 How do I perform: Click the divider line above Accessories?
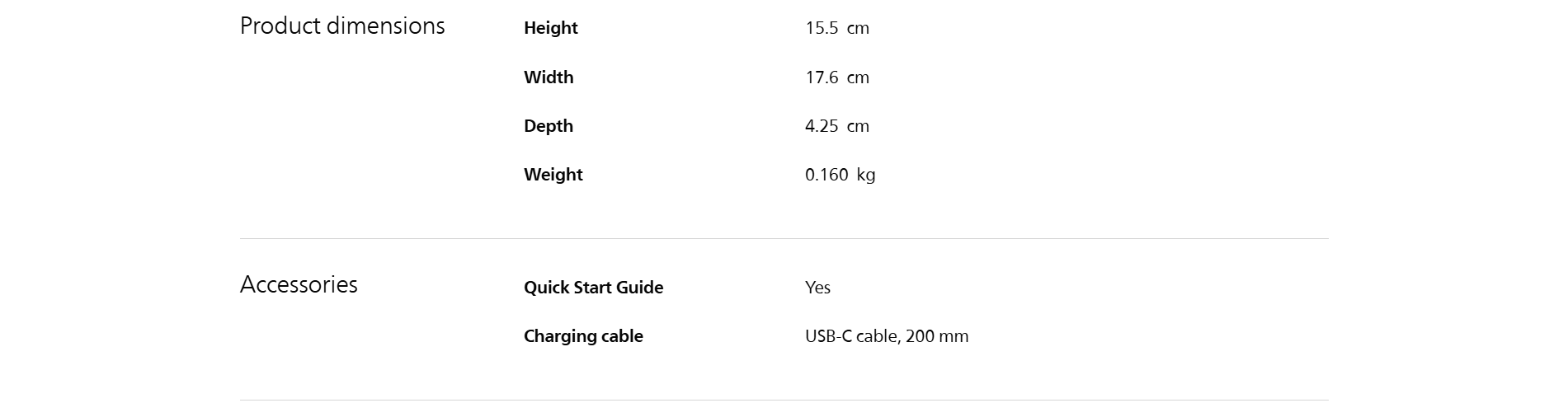784,239
